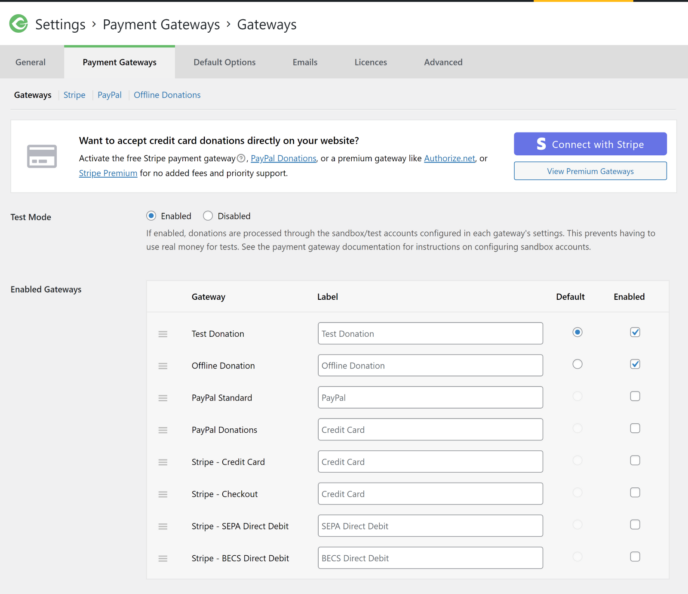Enable the PayPal Standard gateway
The height and width of the screenshot is (594, 688).
tap(635, 396)
